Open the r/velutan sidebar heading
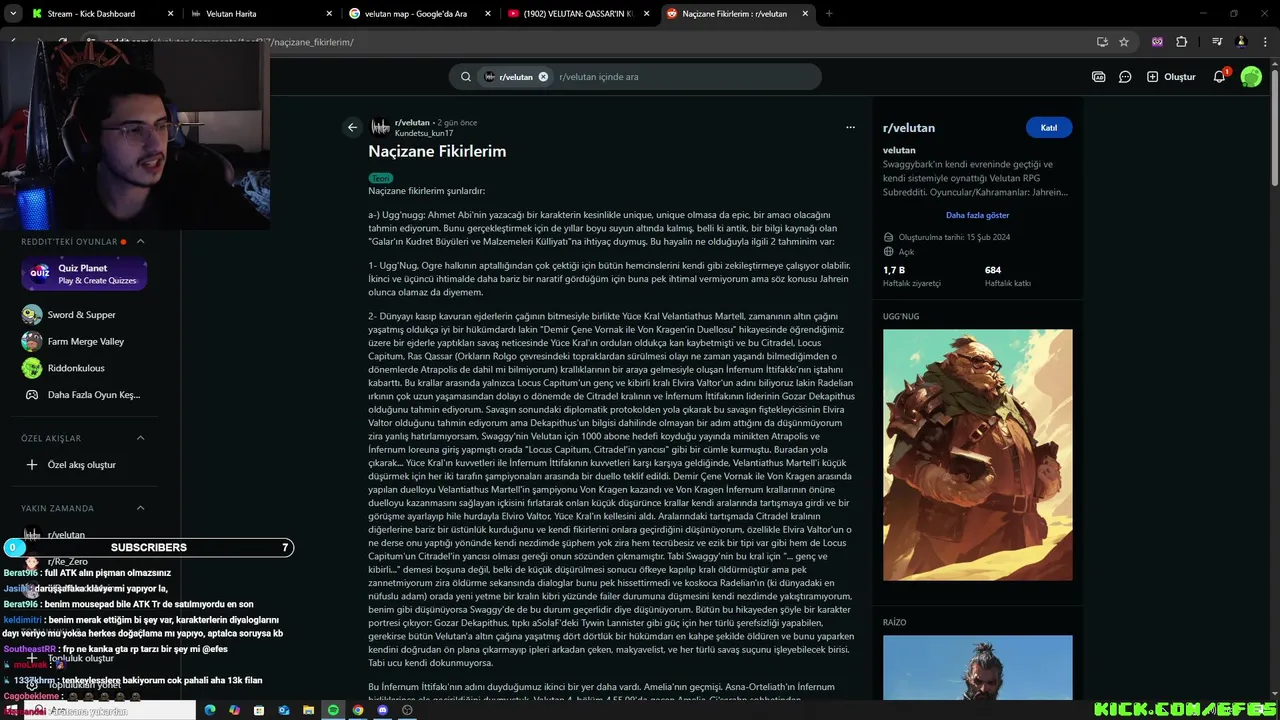The height and width of the screenshot is (720, 1280). pos(909,128)
